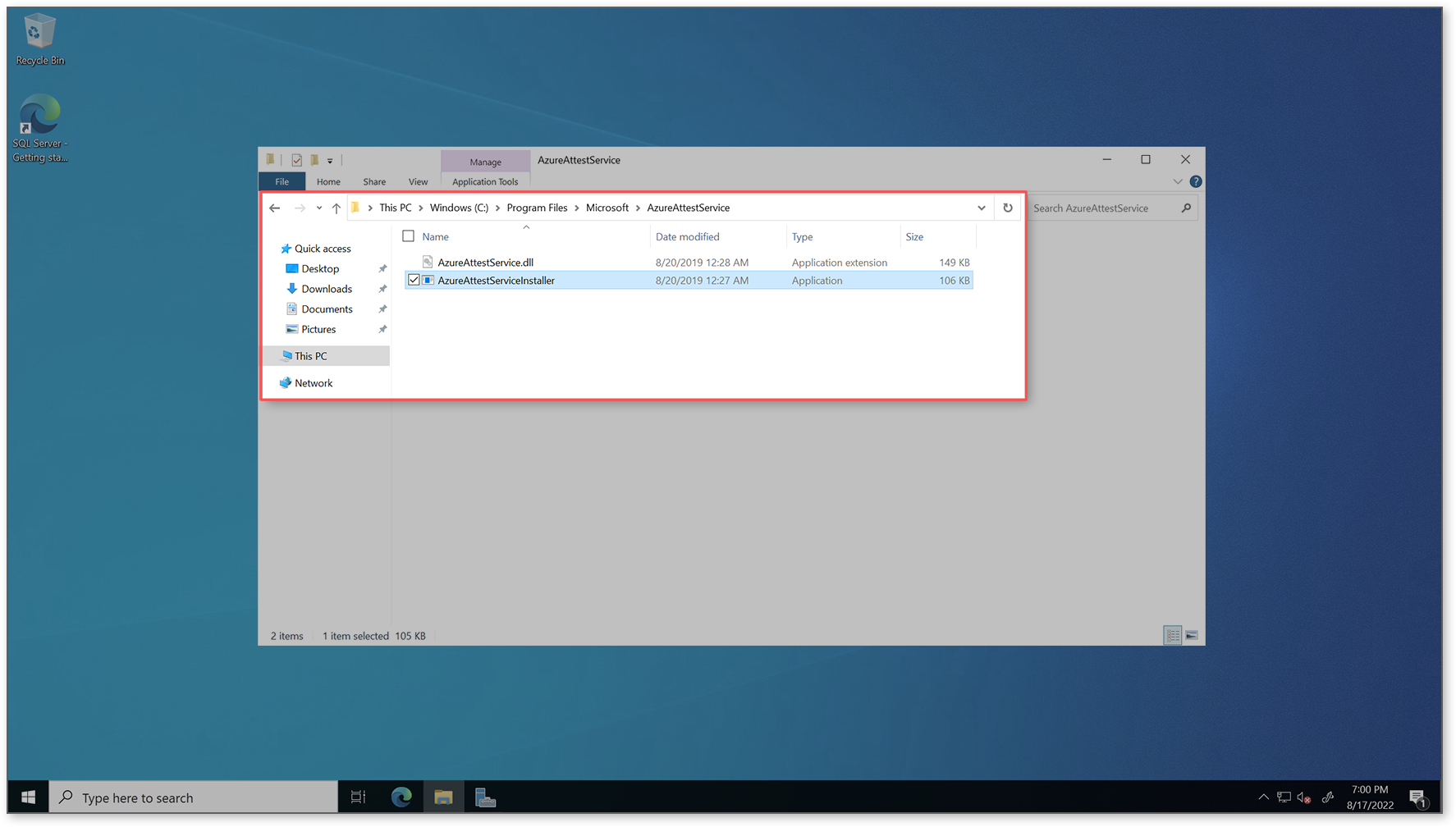Open Desktop in the navigation pane
The width and height of the screenshot is (1456, 827).
click(319, 269)
